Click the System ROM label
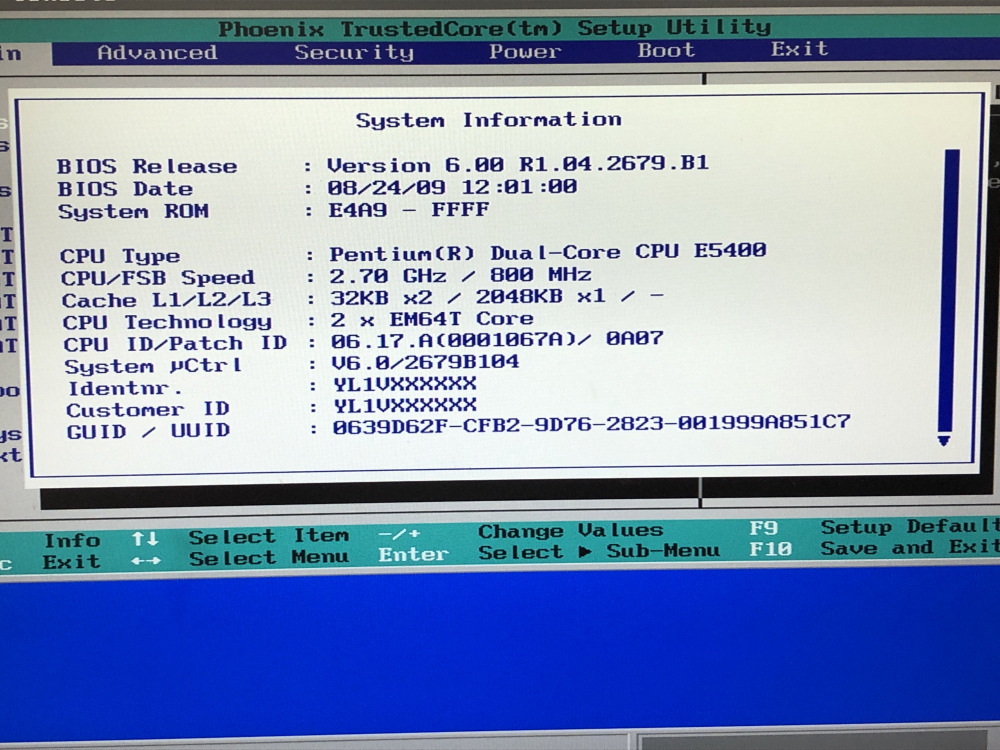 click(133, 211)
